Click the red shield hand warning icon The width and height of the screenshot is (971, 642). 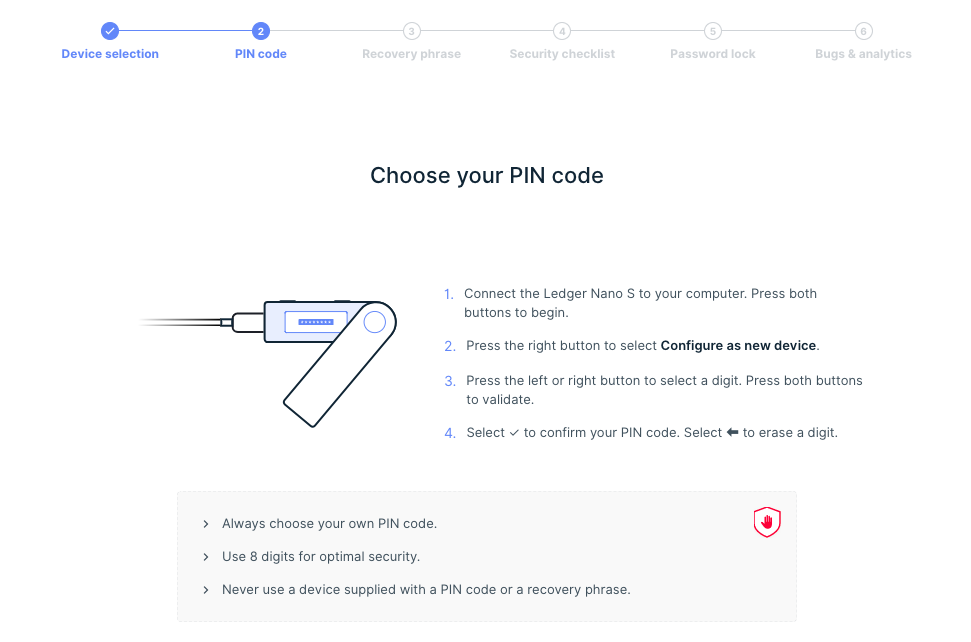tap(767, 522)
